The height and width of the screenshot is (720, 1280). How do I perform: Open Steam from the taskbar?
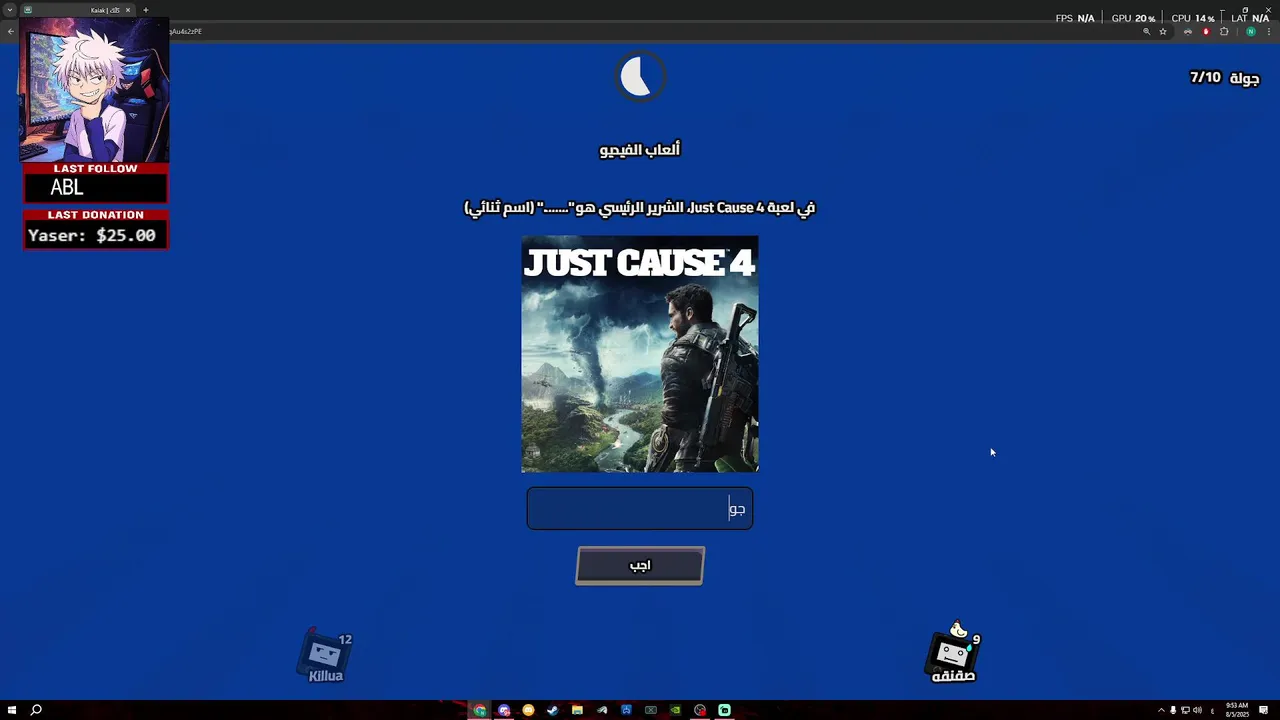[x=553, y=710]
